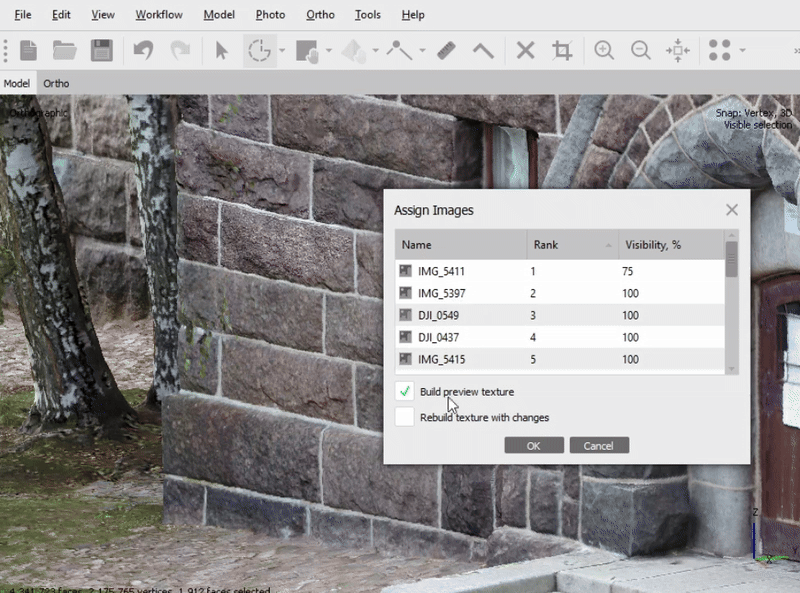This screenshot has height=593, width=800.
Task: Delete selection with the X icon
Action: click(526, 51)
